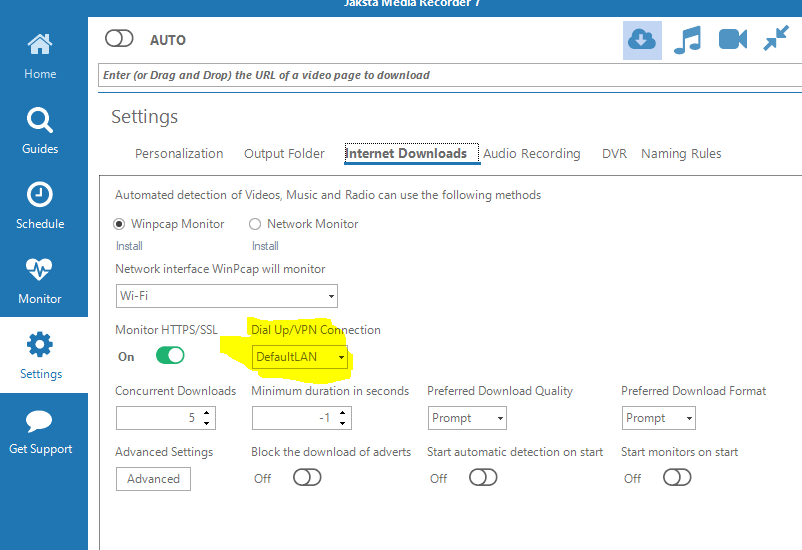Open the Wi-Fi network interface dropdown
The width and height of the screenshot is (802, 550).
(x=227, y=296)
